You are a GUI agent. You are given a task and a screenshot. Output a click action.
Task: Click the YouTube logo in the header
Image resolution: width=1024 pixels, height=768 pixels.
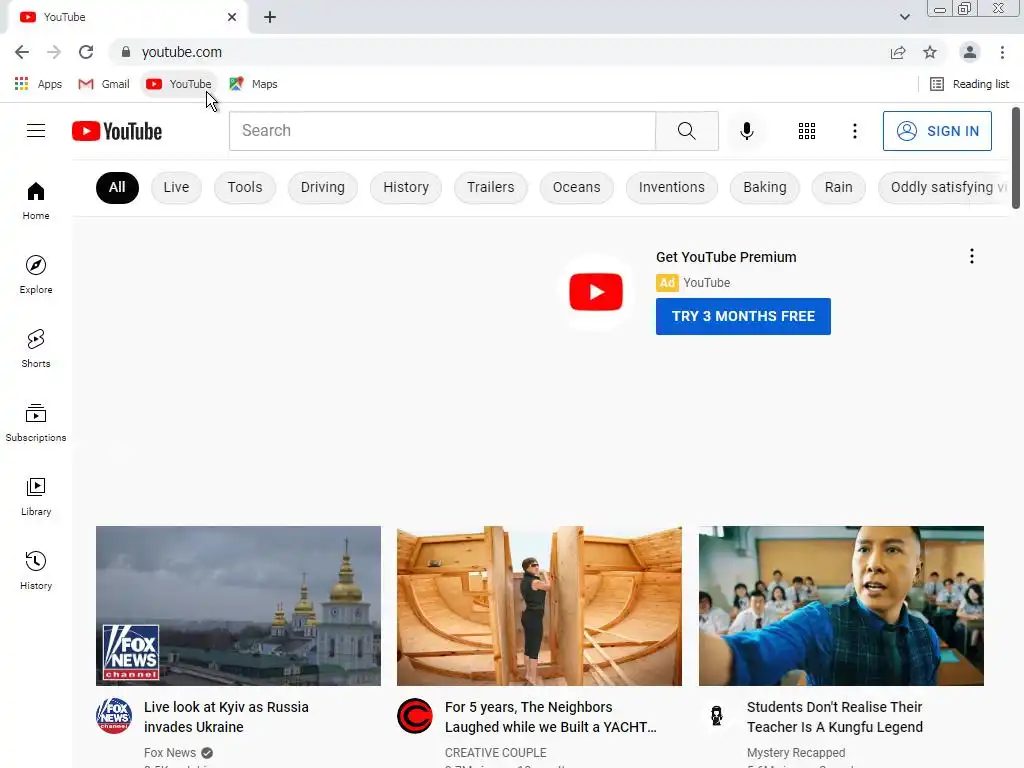117,131
